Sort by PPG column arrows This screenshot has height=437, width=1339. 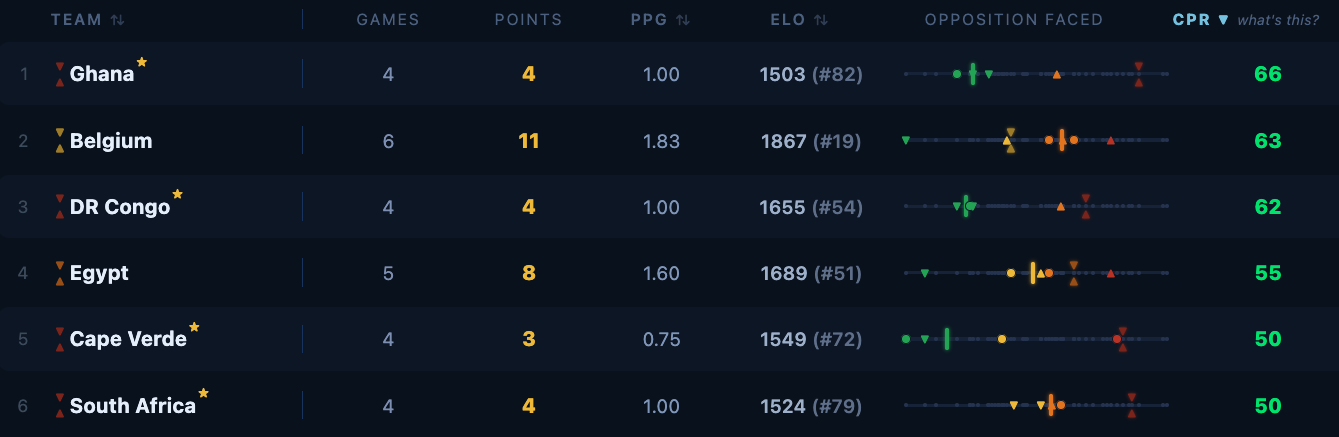coord(683,20)
